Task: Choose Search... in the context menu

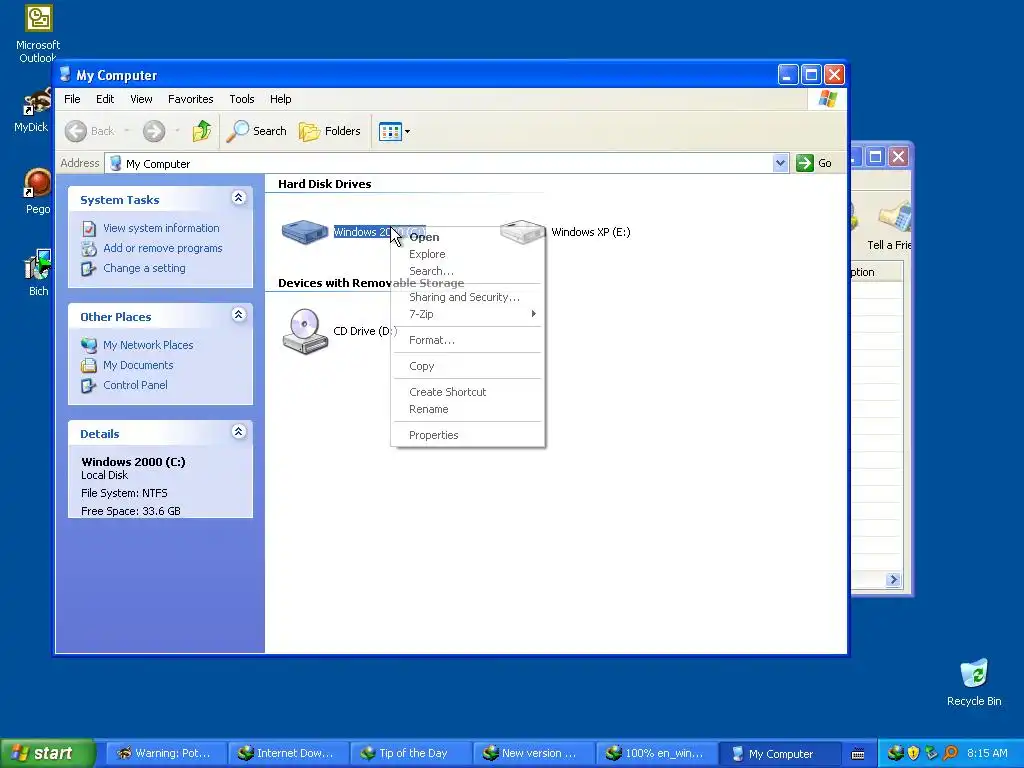Action: coord(468,271)
